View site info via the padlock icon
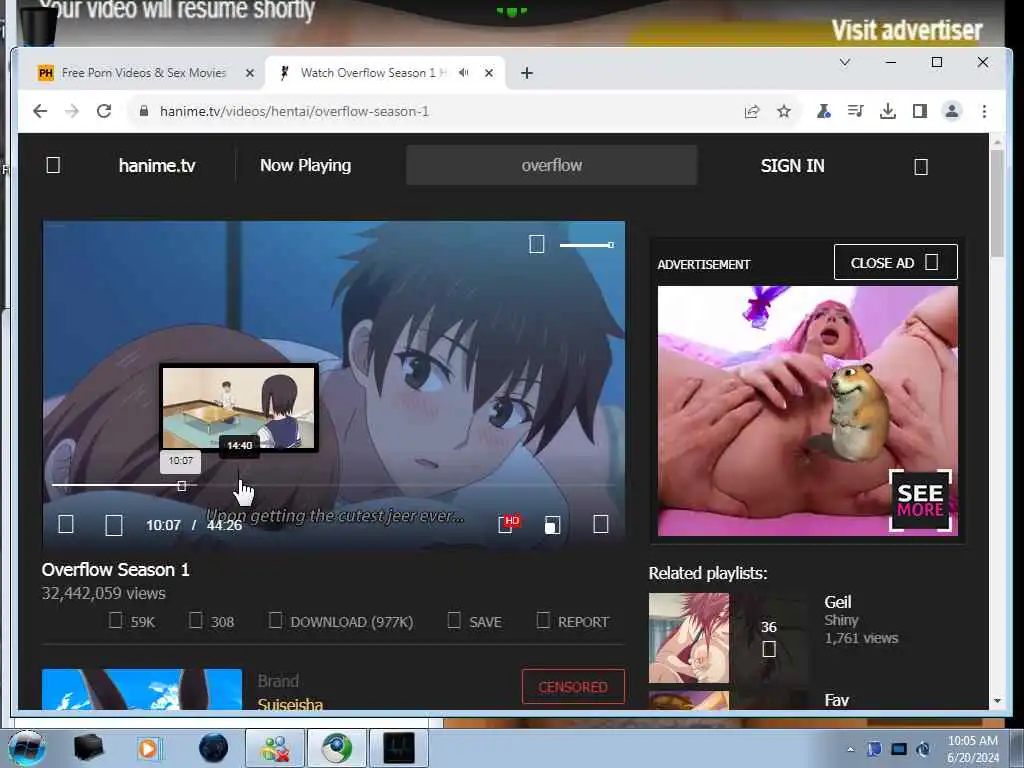 144,111
